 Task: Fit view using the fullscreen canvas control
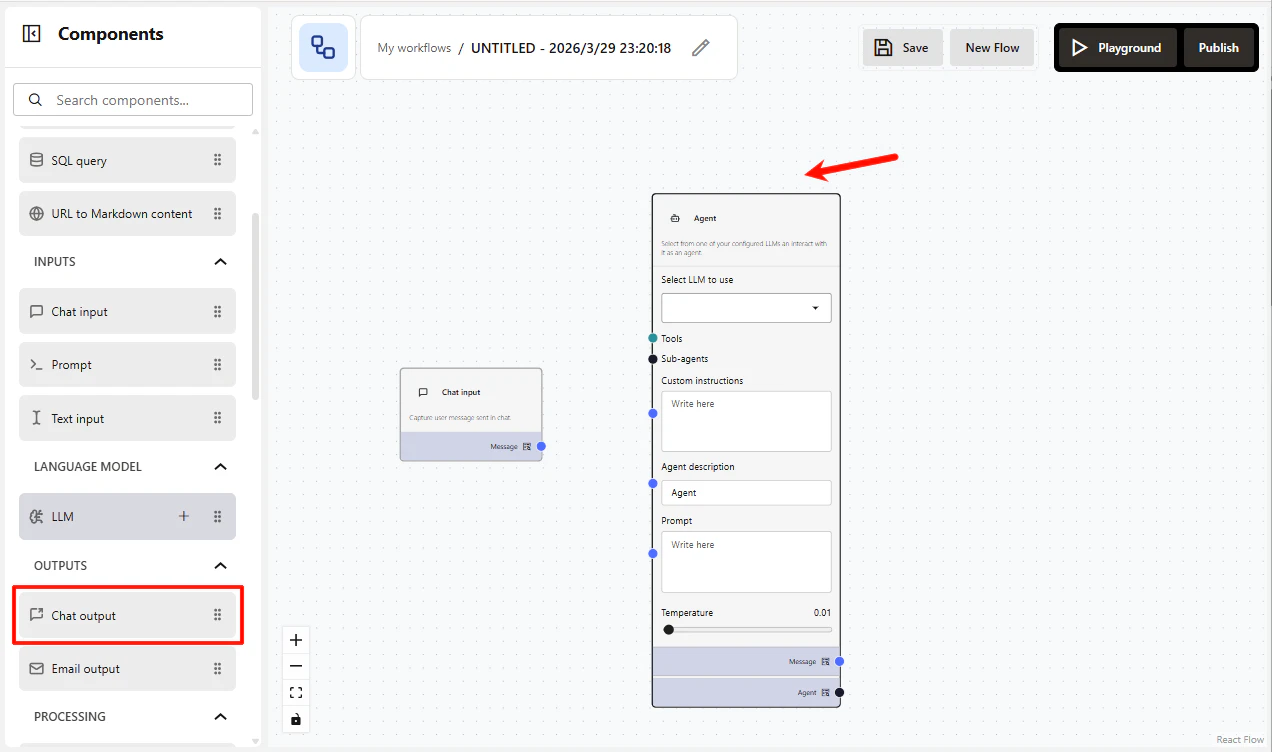click(x=296, y=692)
